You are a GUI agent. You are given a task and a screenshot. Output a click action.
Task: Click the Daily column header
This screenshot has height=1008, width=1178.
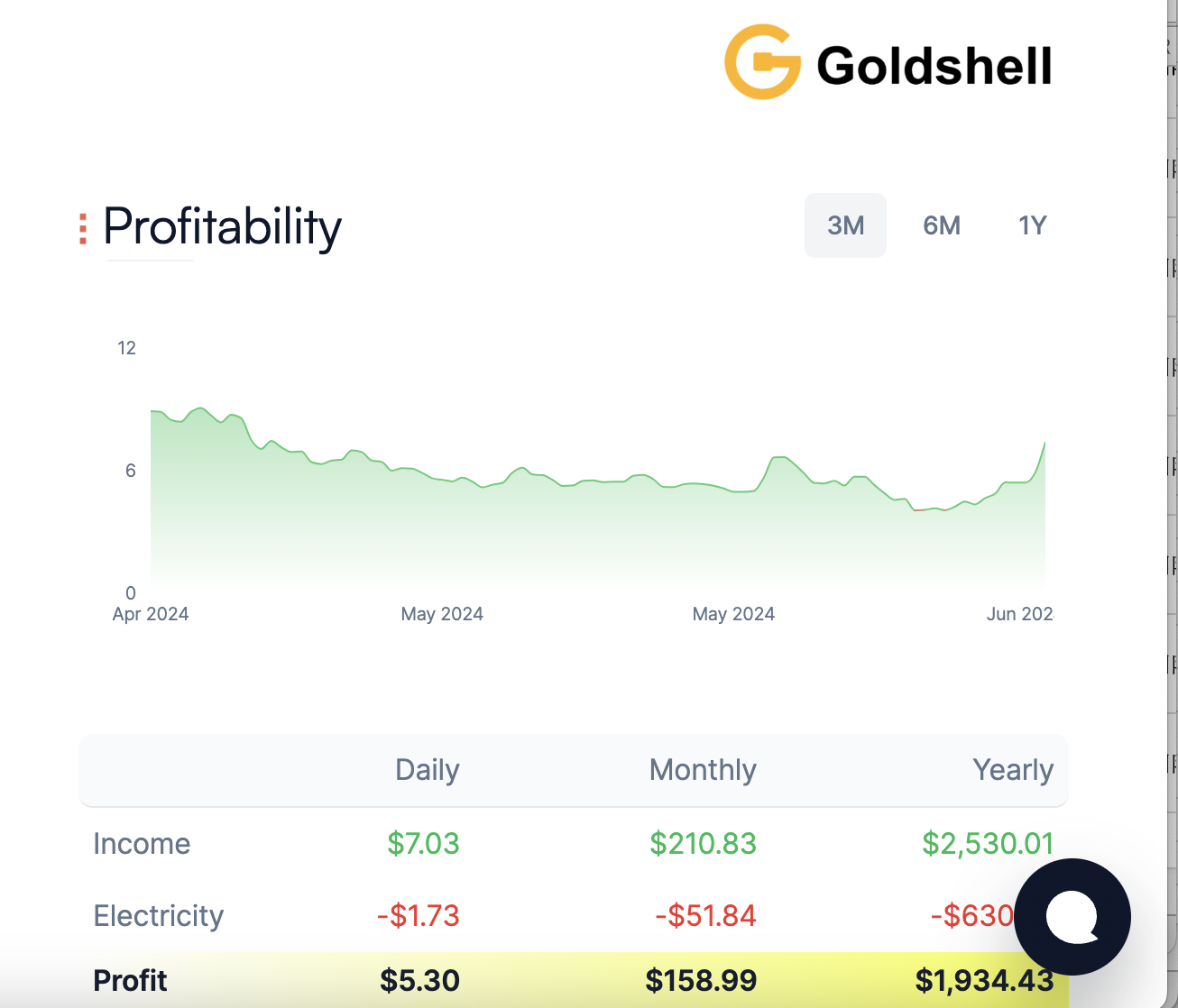[x=427, y=770]
